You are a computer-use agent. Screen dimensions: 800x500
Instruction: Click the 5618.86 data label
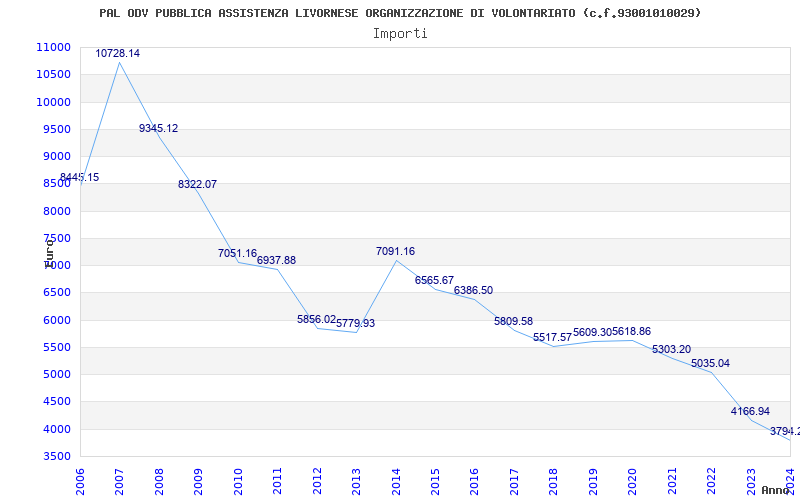(x=632, y=332)
